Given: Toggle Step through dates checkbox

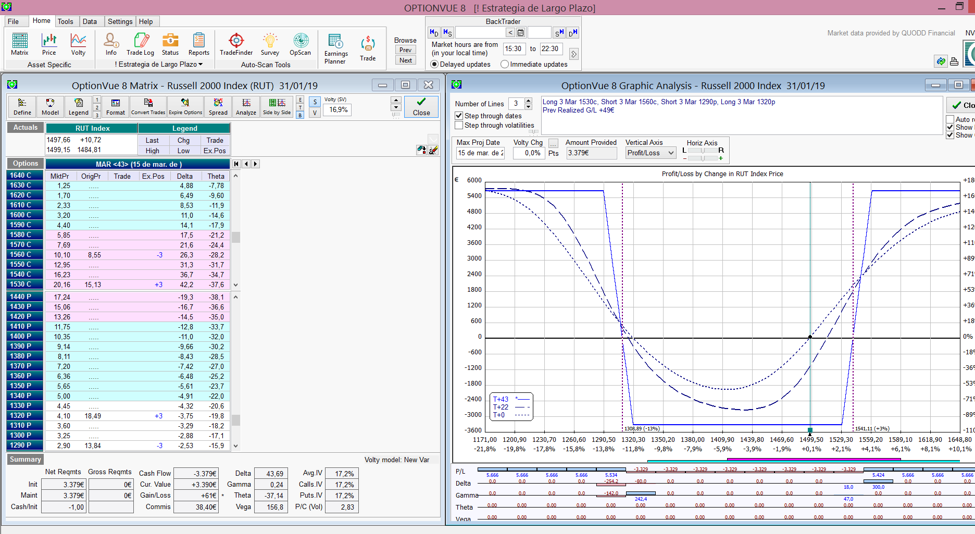Looking at the screenshot, I should (x=459, y=116).
